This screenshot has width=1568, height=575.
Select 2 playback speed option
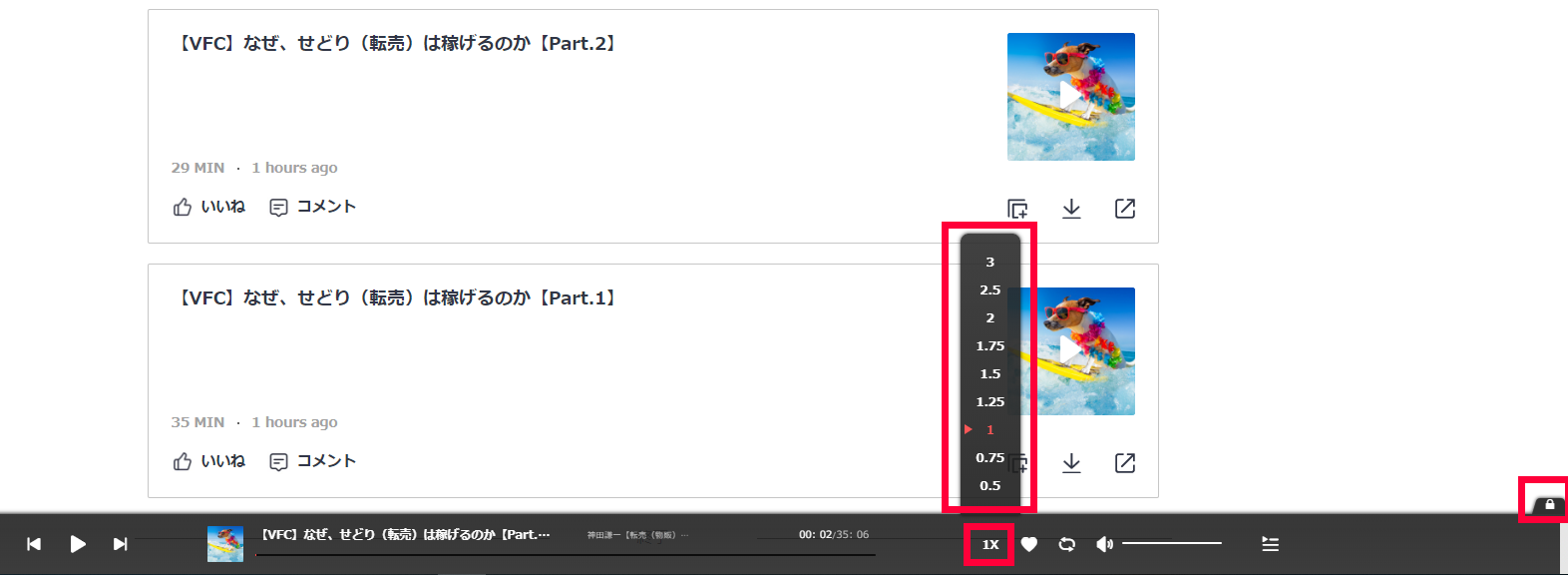tap(990, 317)
